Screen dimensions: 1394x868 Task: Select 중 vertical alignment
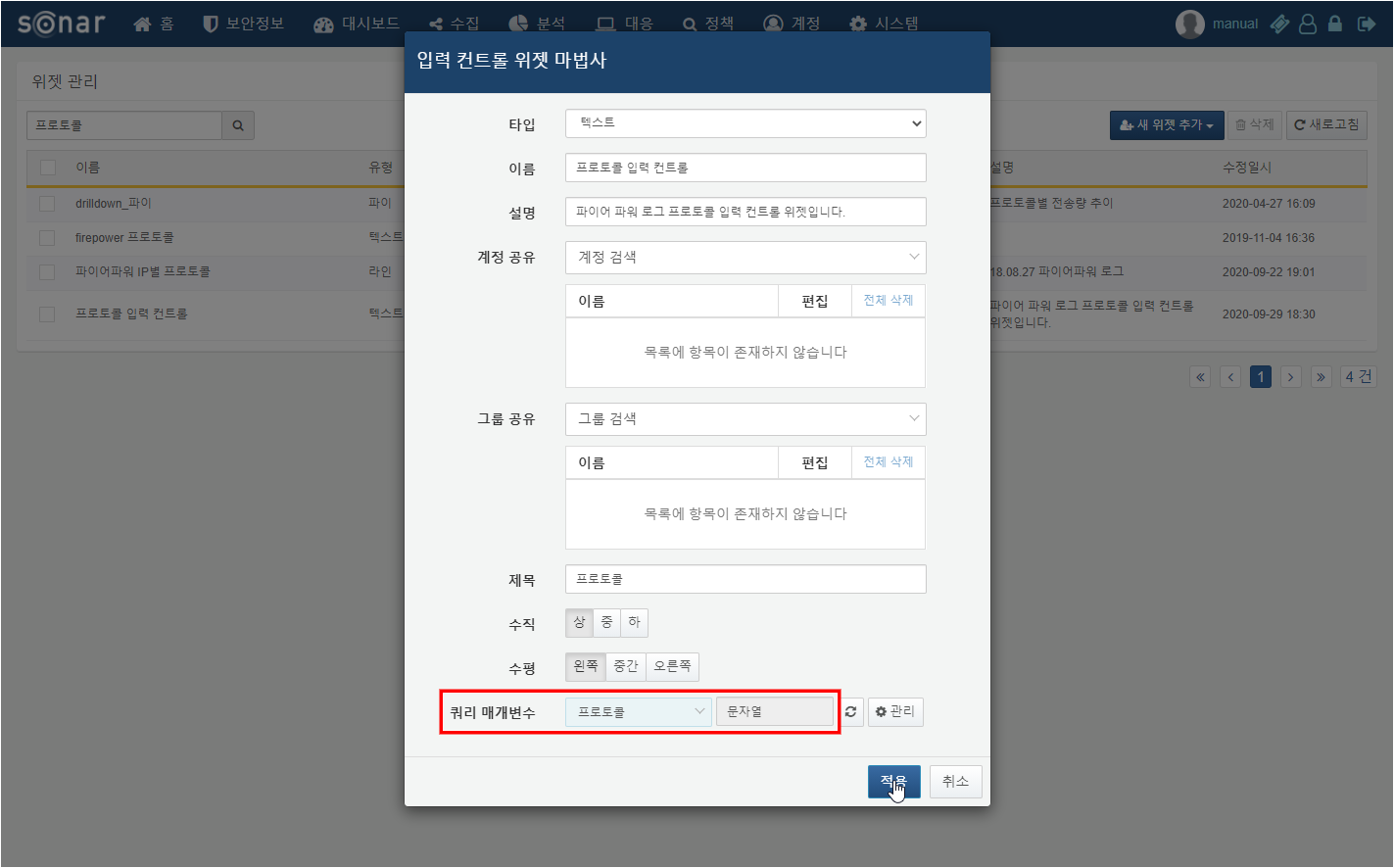pos(606,623)
